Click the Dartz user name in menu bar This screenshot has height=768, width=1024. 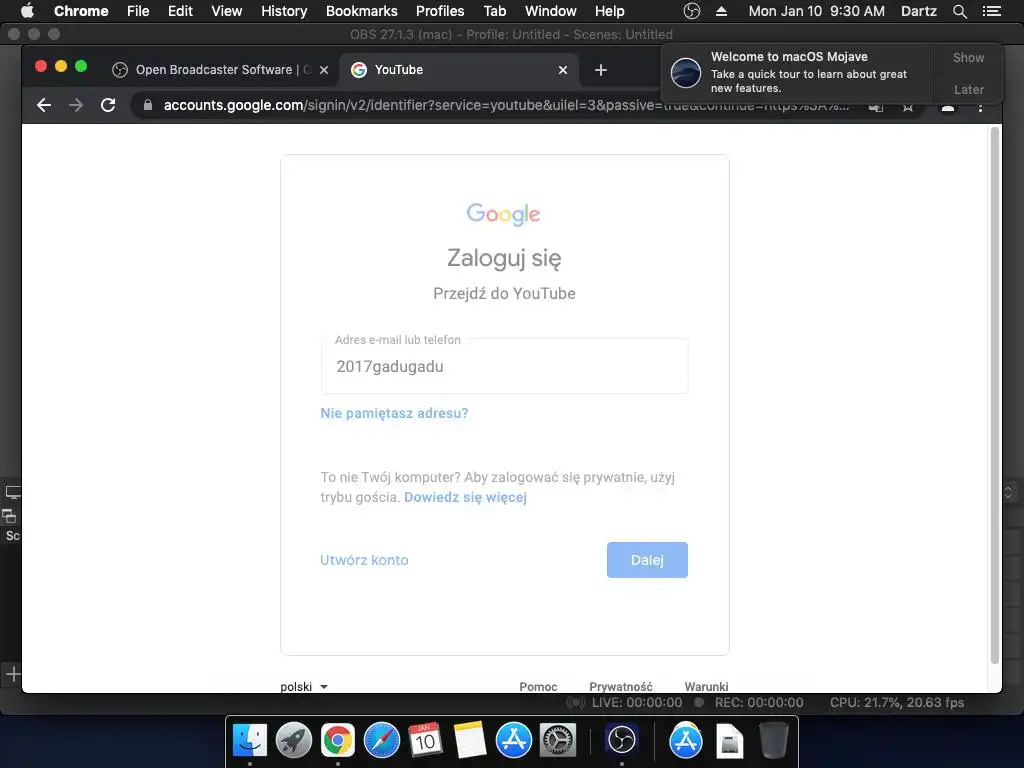point(919,11)
